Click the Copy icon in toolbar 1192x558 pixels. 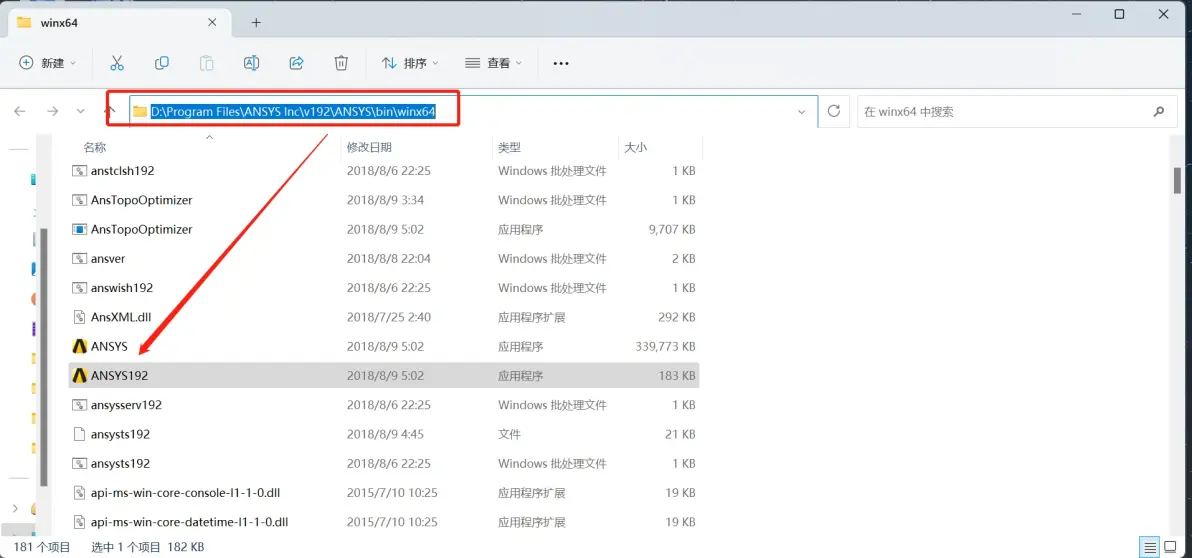[161, 63]
